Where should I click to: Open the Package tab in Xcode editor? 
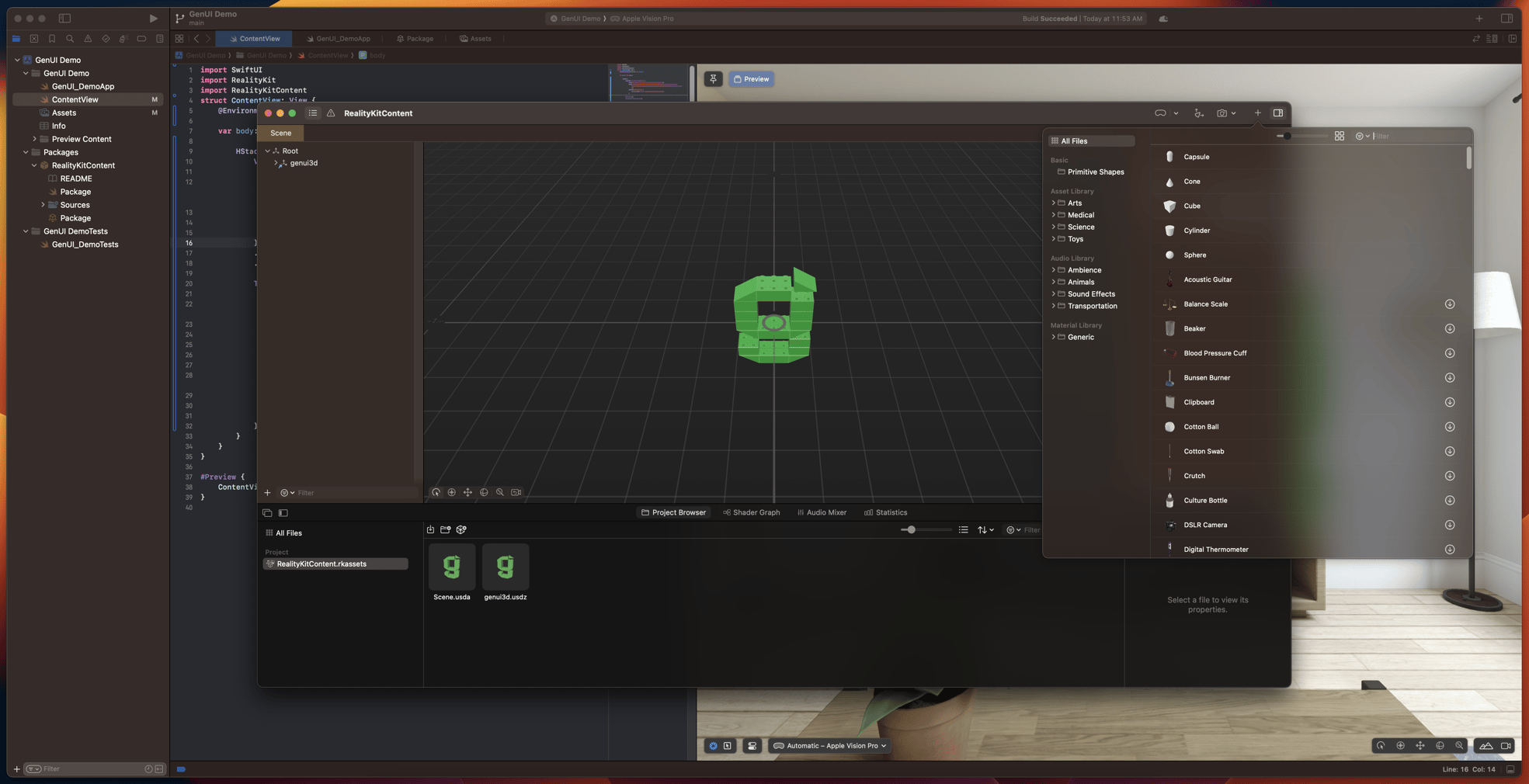coord(415,39)
